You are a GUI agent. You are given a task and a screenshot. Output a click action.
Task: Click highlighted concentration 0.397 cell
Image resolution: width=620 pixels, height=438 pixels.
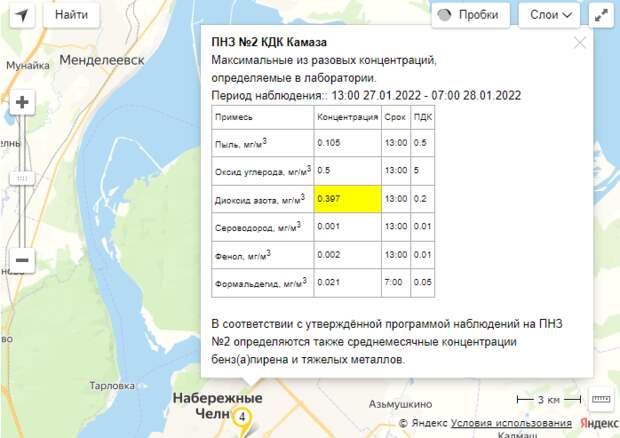click(348, 199)
